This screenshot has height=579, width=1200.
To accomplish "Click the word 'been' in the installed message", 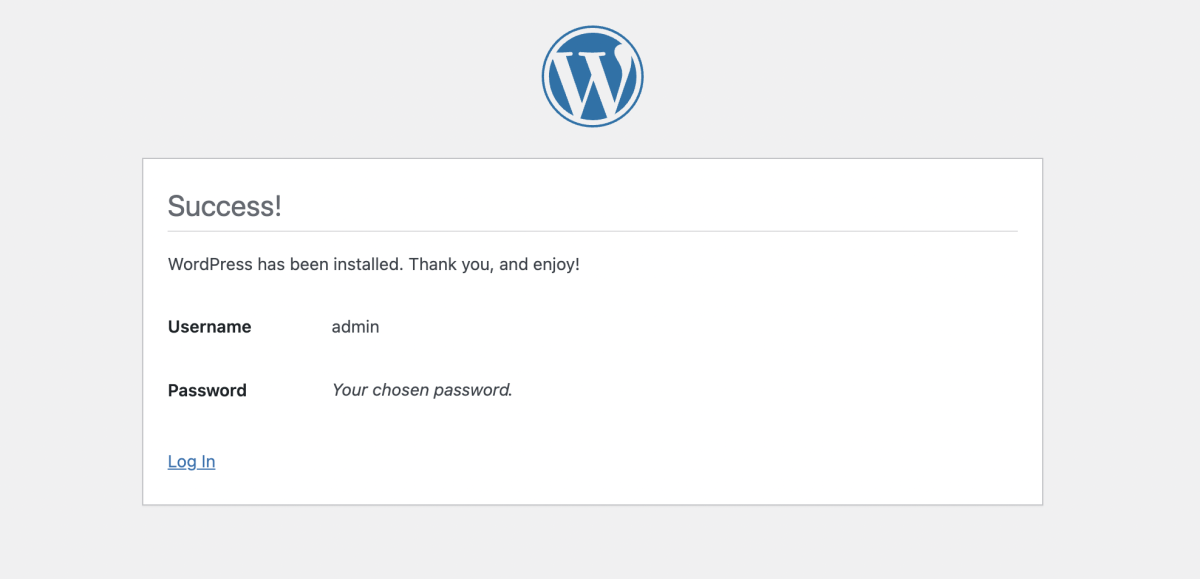I will pos(310,265).
